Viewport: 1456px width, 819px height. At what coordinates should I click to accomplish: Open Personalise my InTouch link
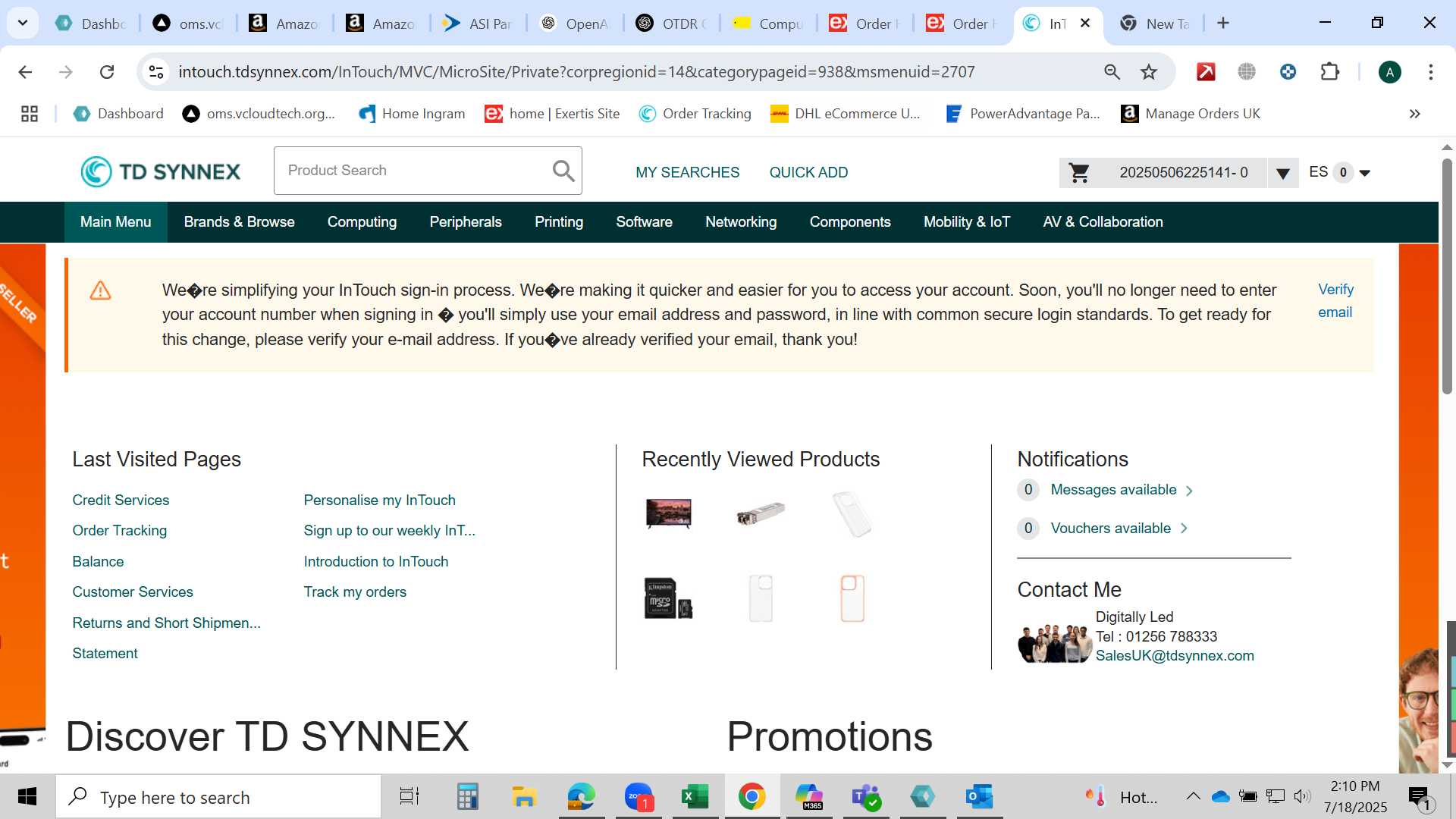pyautogui.click(x=379, y=500)
